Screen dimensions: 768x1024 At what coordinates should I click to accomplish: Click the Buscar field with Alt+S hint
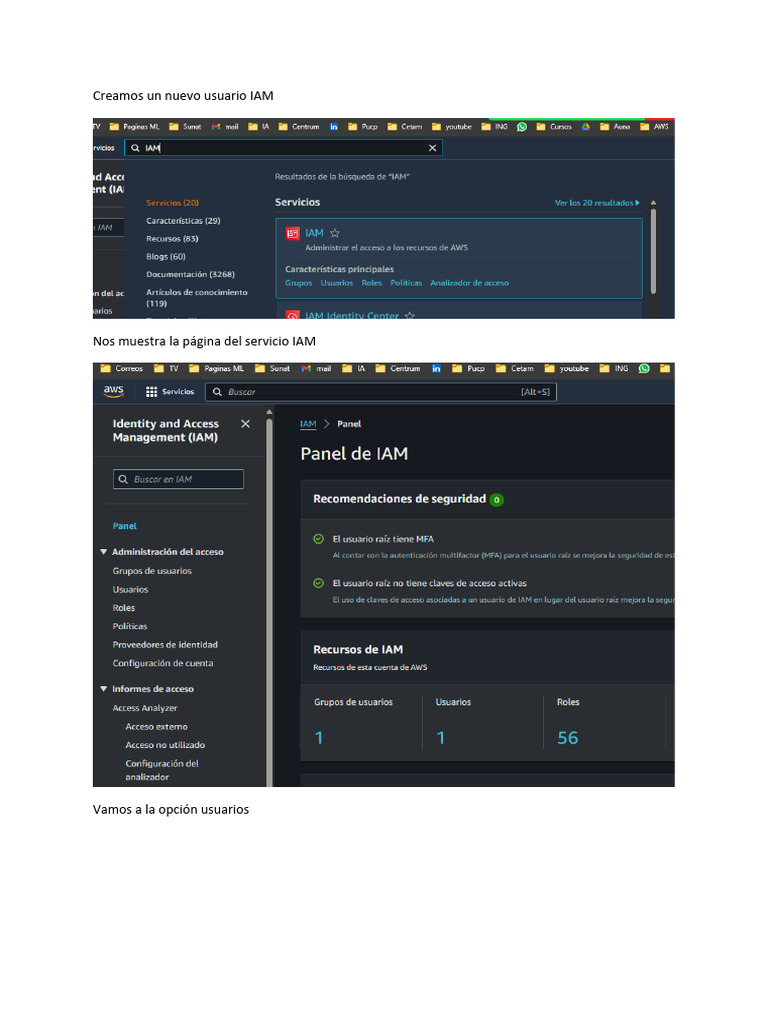pos(381,392)
